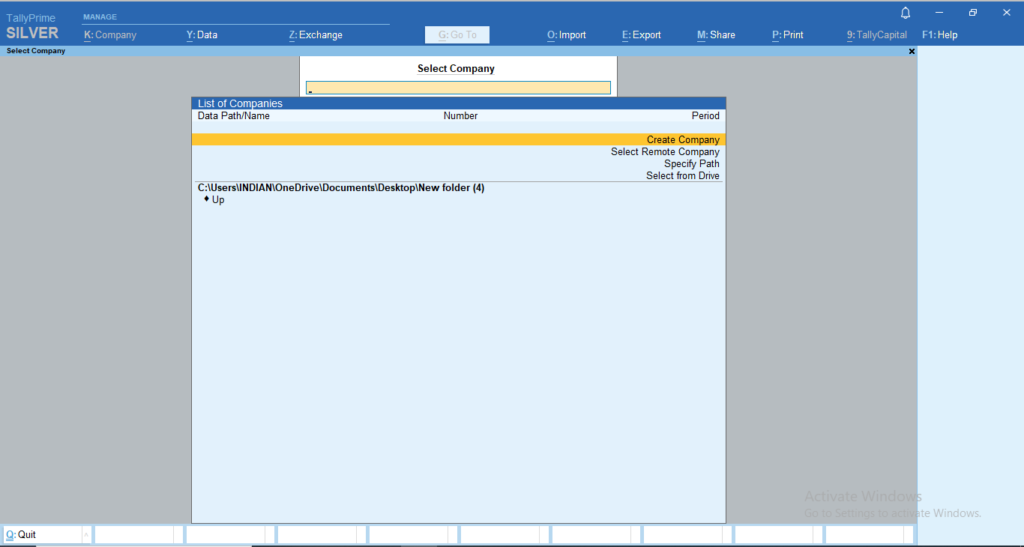Open the K: Company menu
Viewport: 1024px width, 547px height.
pyautogui.click(x=110, y=35)
